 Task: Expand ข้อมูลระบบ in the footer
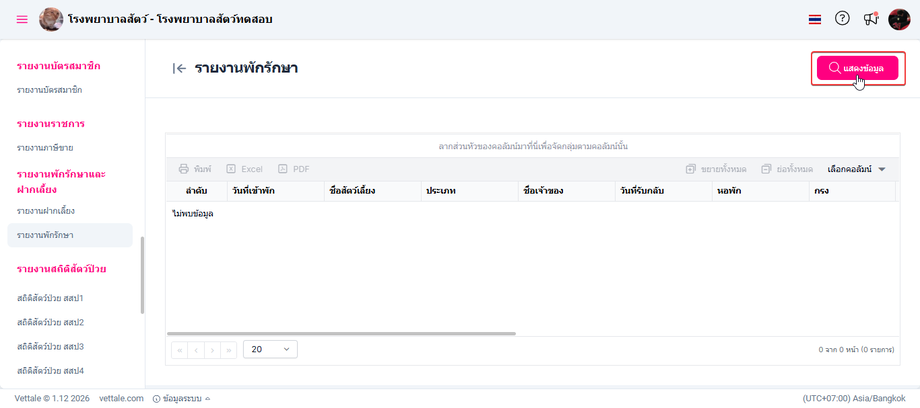(181, 399)
